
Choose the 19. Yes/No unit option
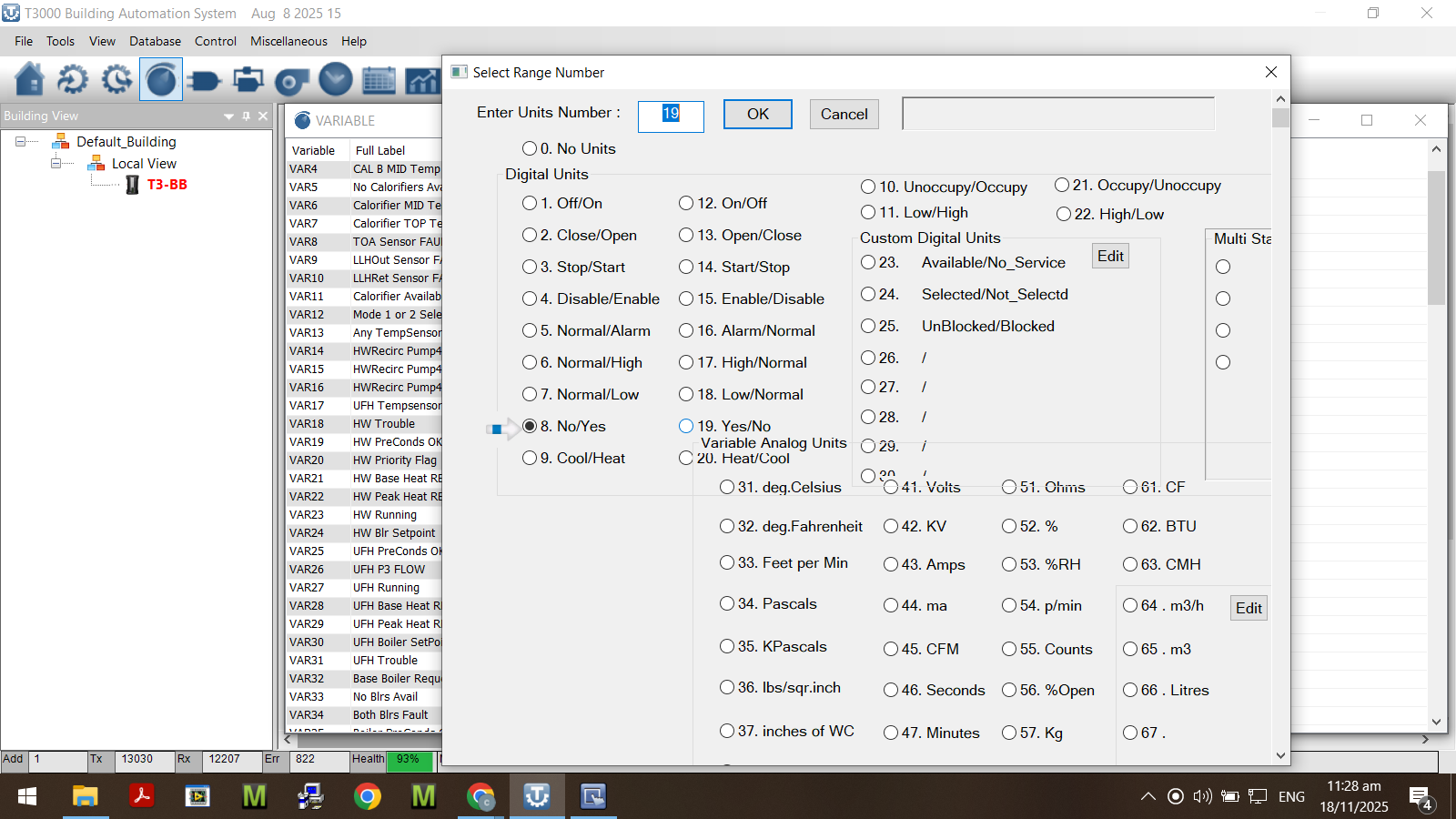click(686, 426)
